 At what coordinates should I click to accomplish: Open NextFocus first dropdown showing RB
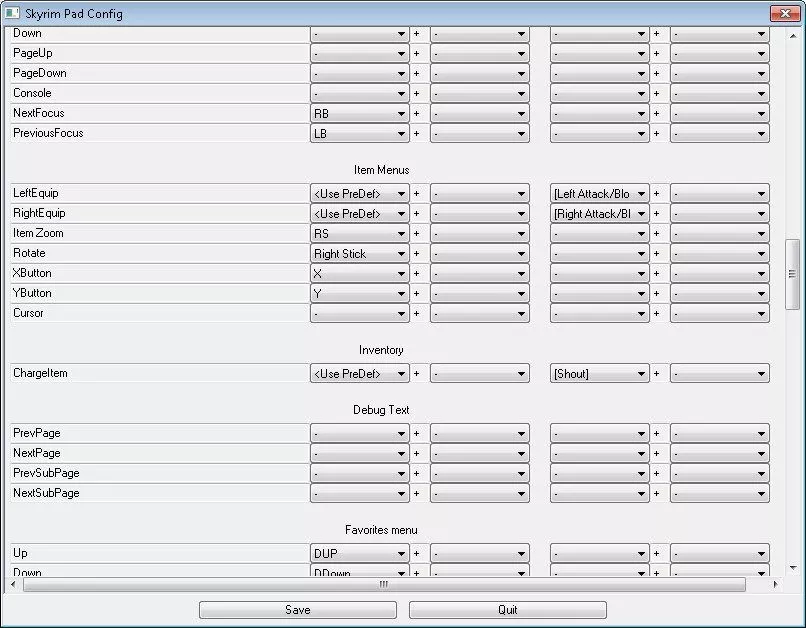tap(359, 114)
